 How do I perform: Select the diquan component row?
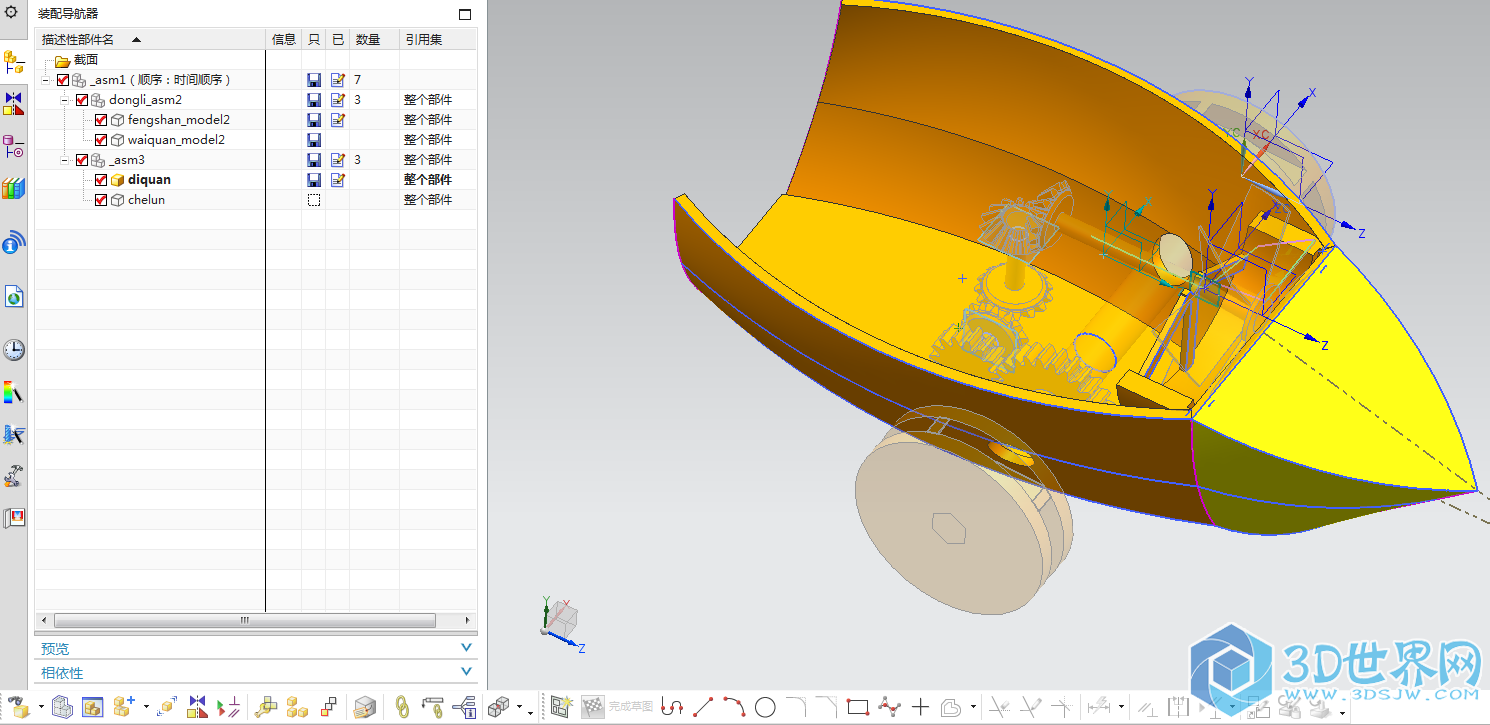click(x=256, y=180)
